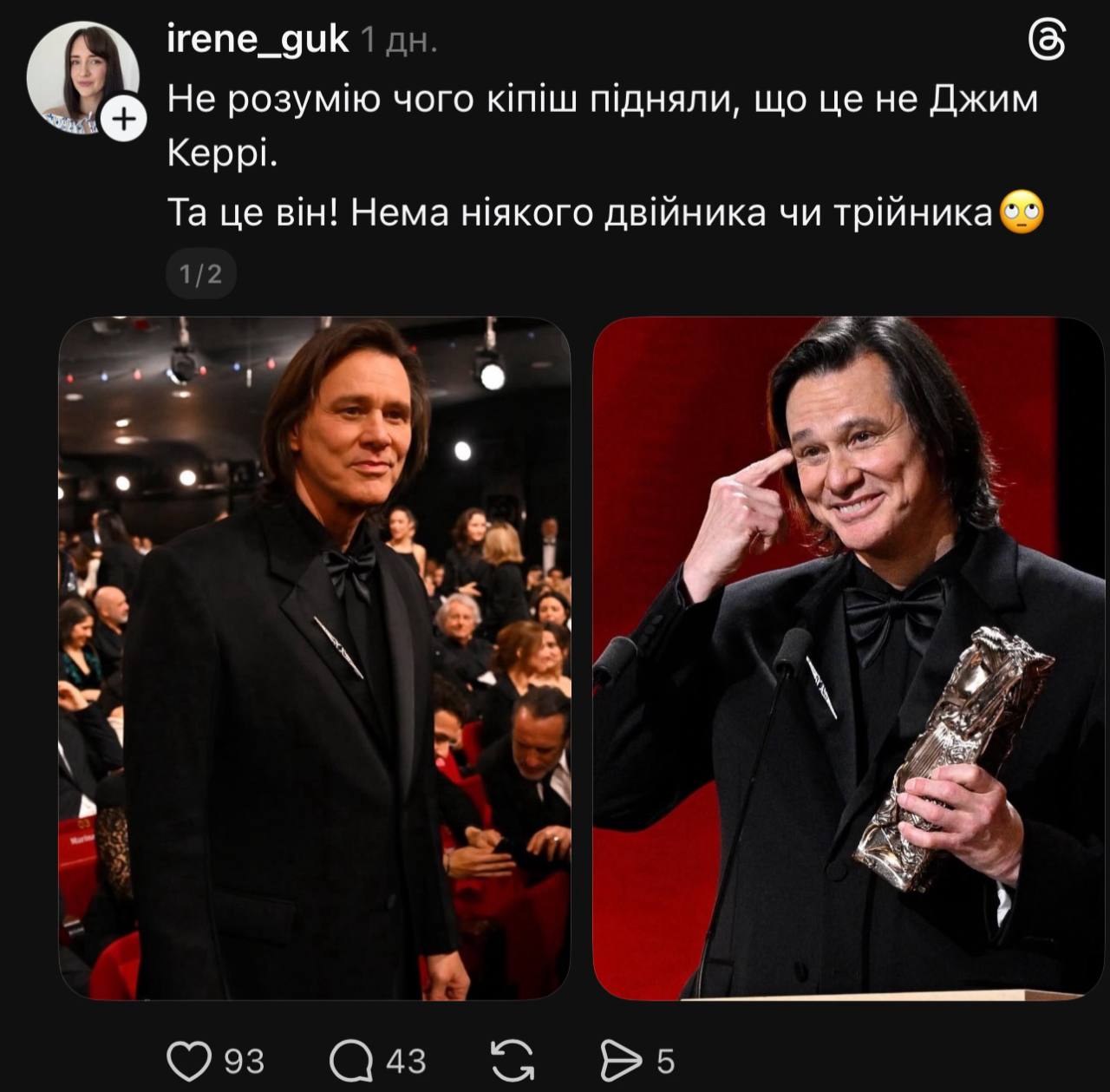
Task: Share post with paper plane icon
Action: (621, 1060)
